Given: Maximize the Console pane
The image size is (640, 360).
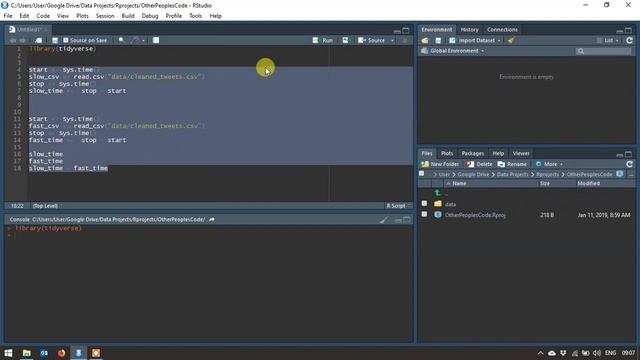Looking at the screenshot, I should pos(407,220).
